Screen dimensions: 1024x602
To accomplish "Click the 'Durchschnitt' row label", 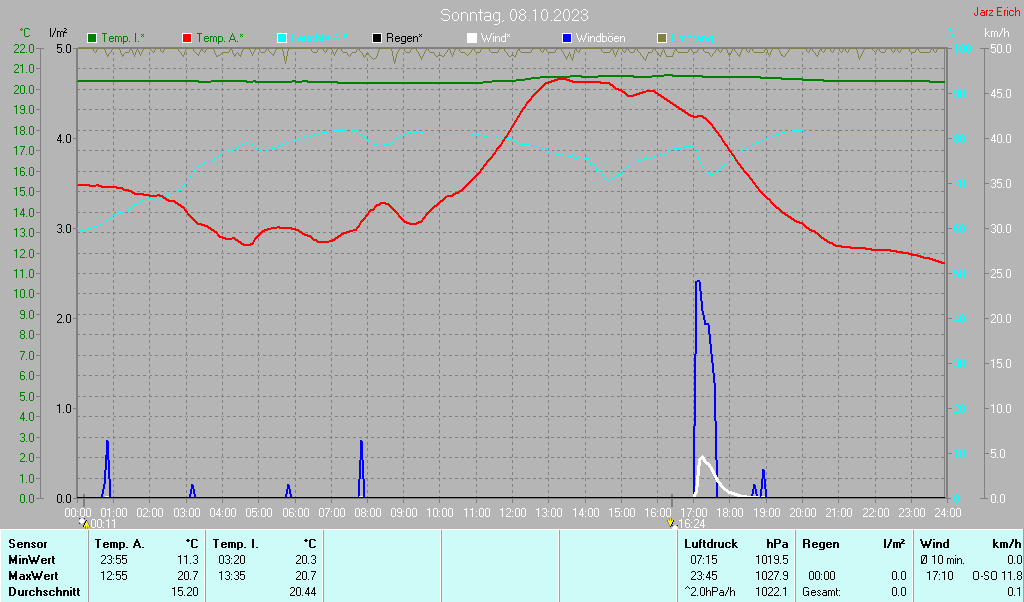I will pos(44,592).
